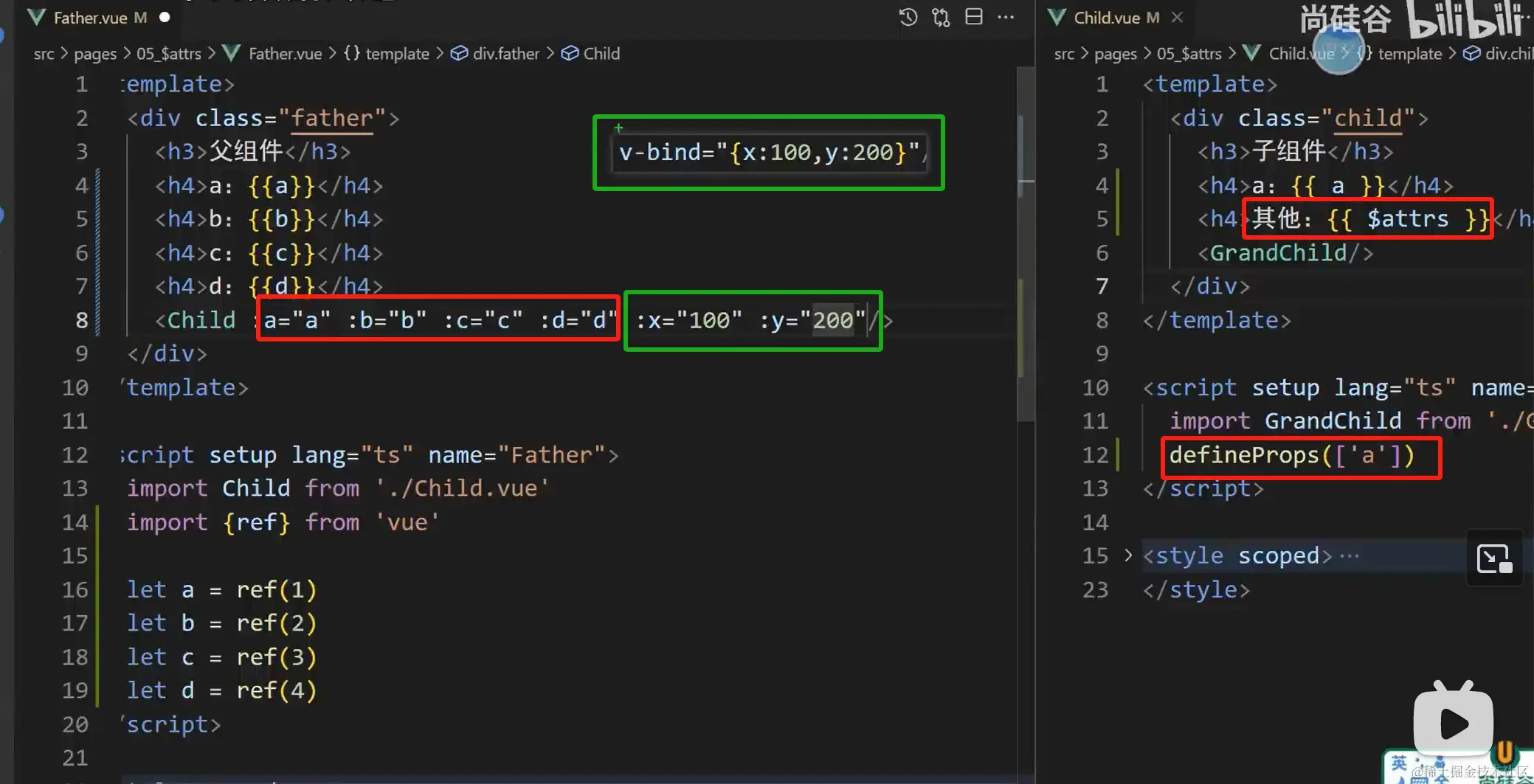Click script setup name="Father" line

coord(370,455)
